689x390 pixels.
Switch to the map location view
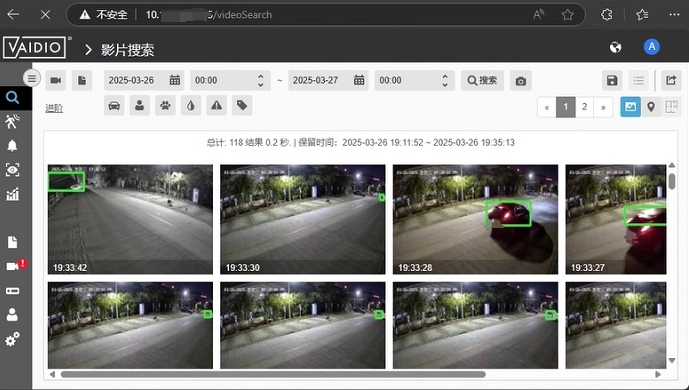pos(651,107)
